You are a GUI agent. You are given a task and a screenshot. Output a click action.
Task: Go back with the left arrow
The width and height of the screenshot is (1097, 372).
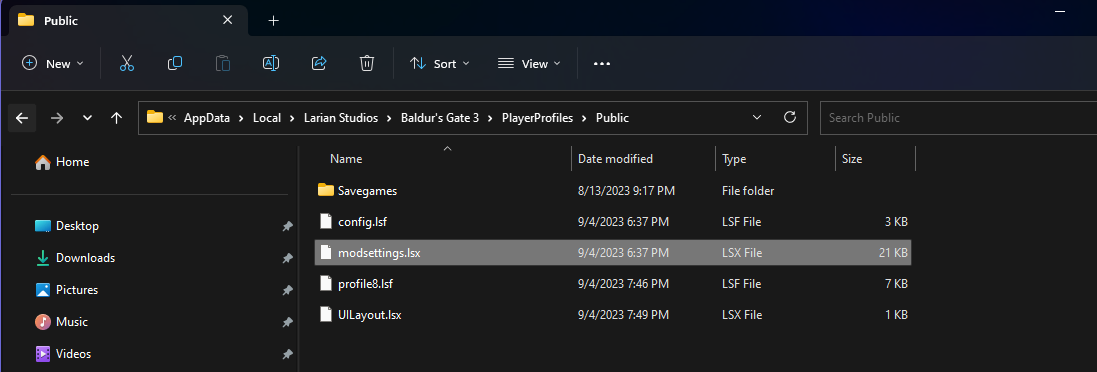pos(22,118)
